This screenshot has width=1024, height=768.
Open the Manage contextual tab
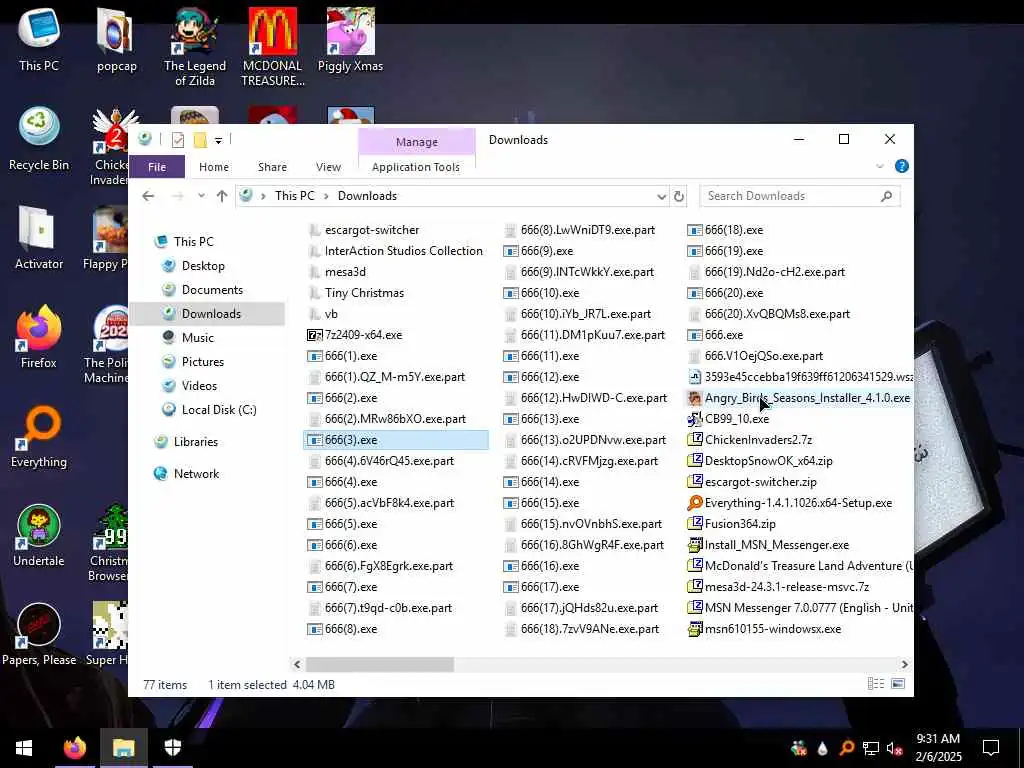coord(417,142)
